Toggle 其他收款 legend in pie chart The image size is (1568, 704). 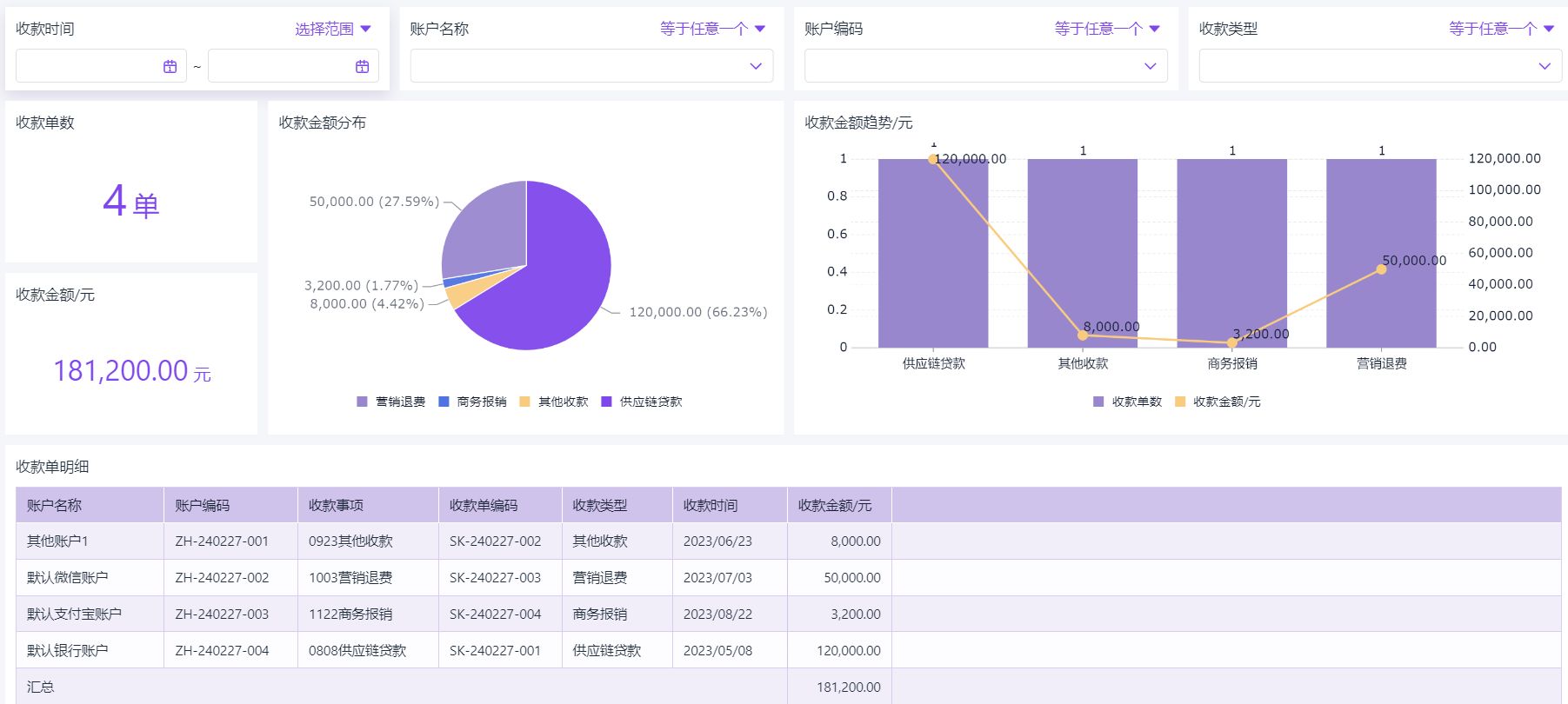[x=554, y=402]
